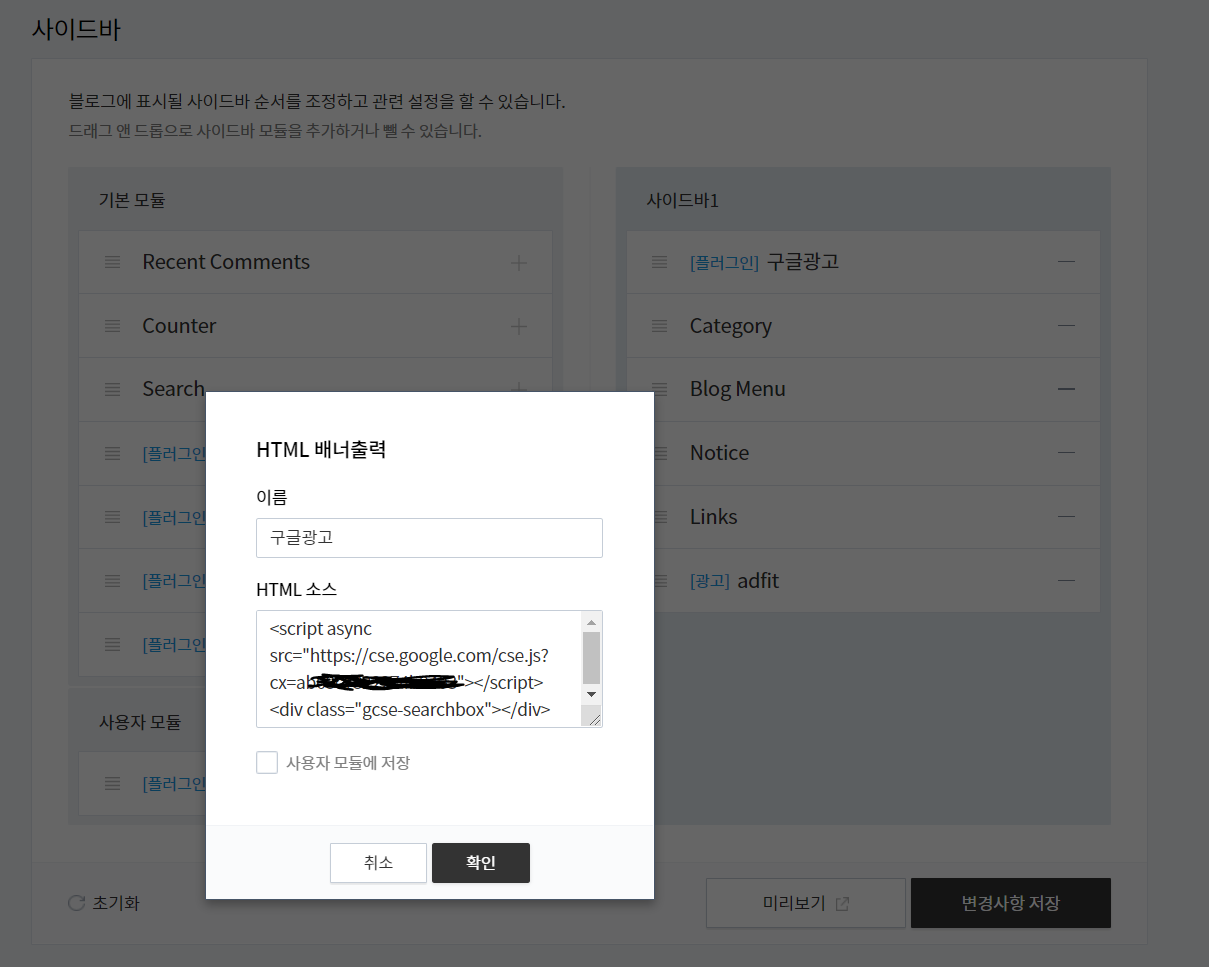
Task: Click the HTML 소스 scrollbar up arrow
Action: 591,622
